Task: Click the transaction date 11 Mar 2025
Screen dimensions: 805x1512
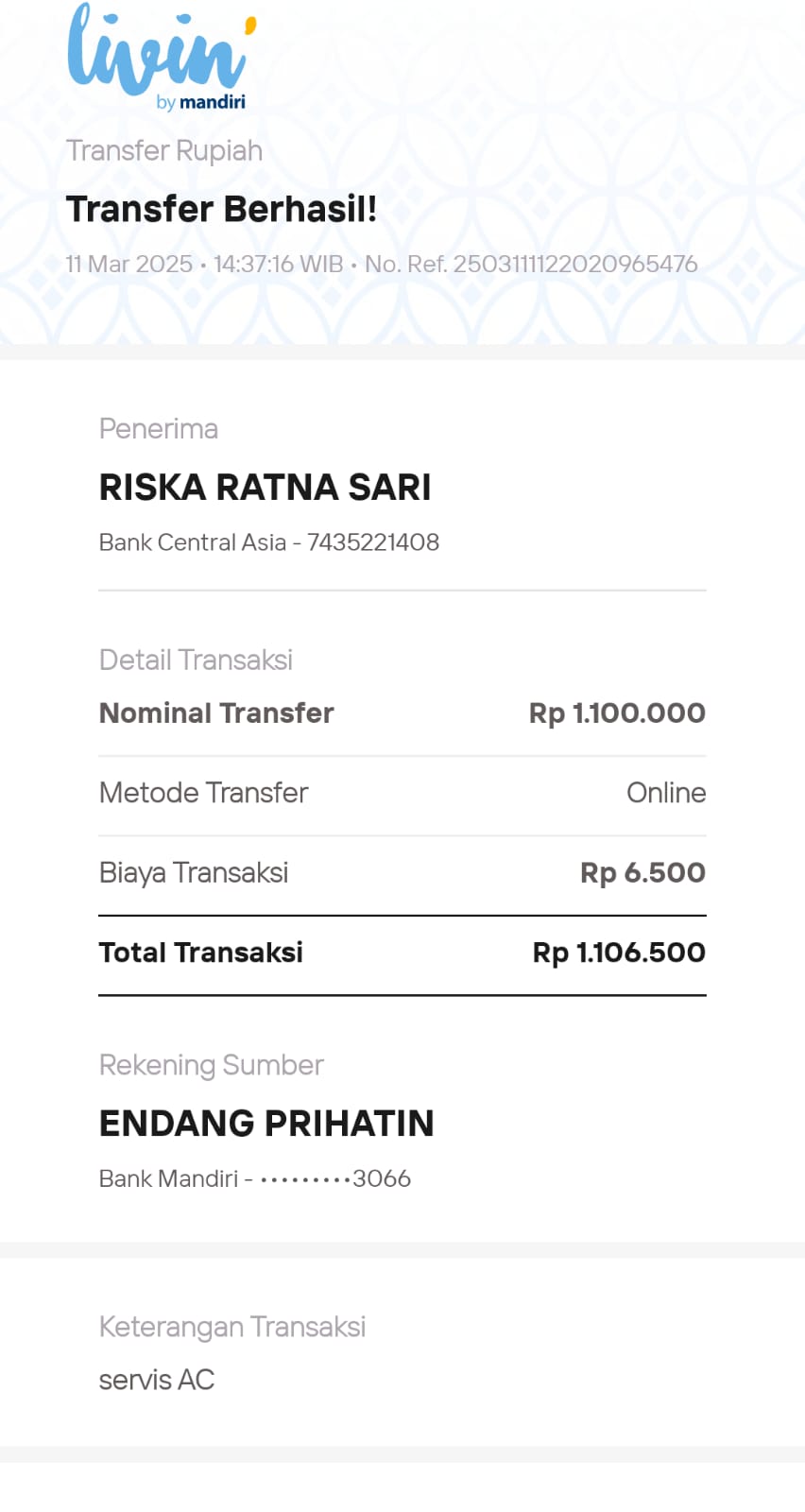Action: point(128,264)
